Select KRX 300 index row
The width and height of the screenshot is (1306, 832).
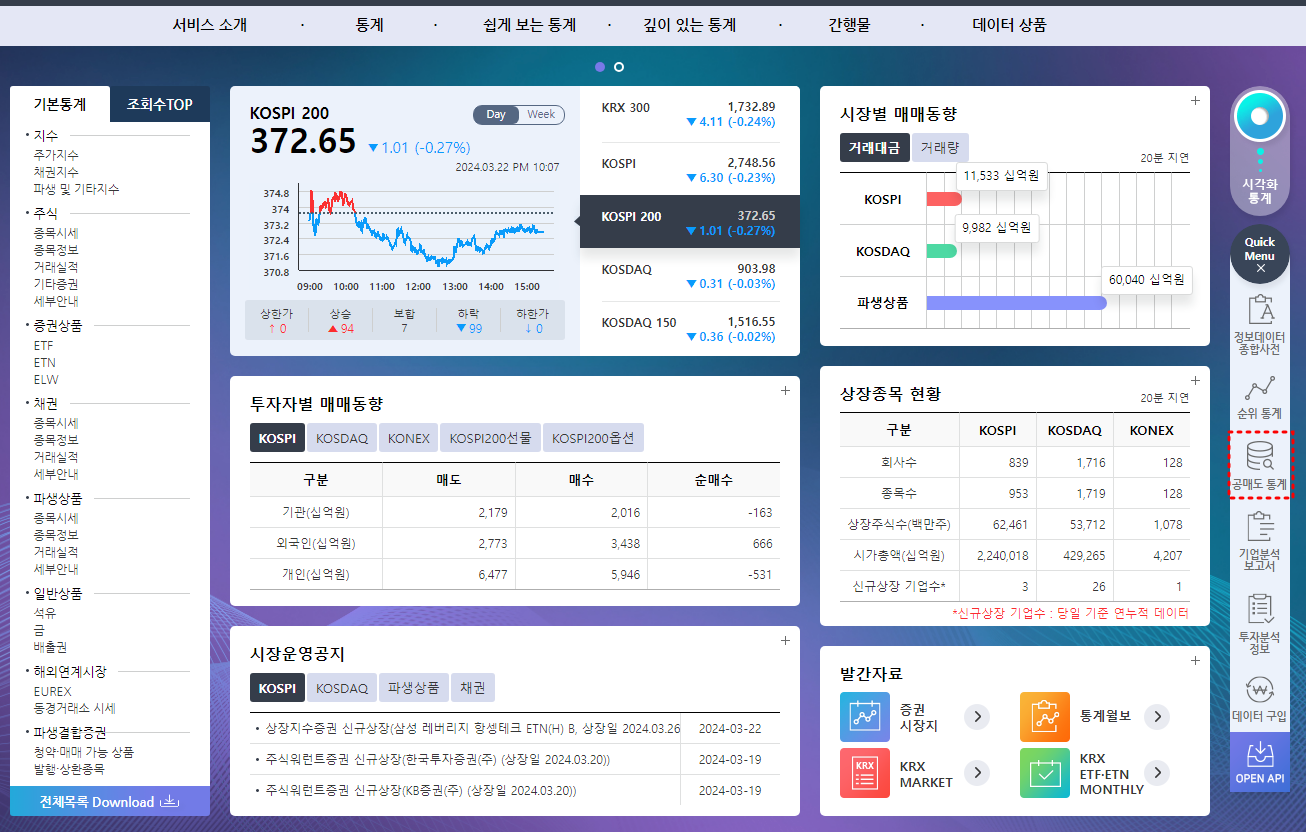(690, 114)
